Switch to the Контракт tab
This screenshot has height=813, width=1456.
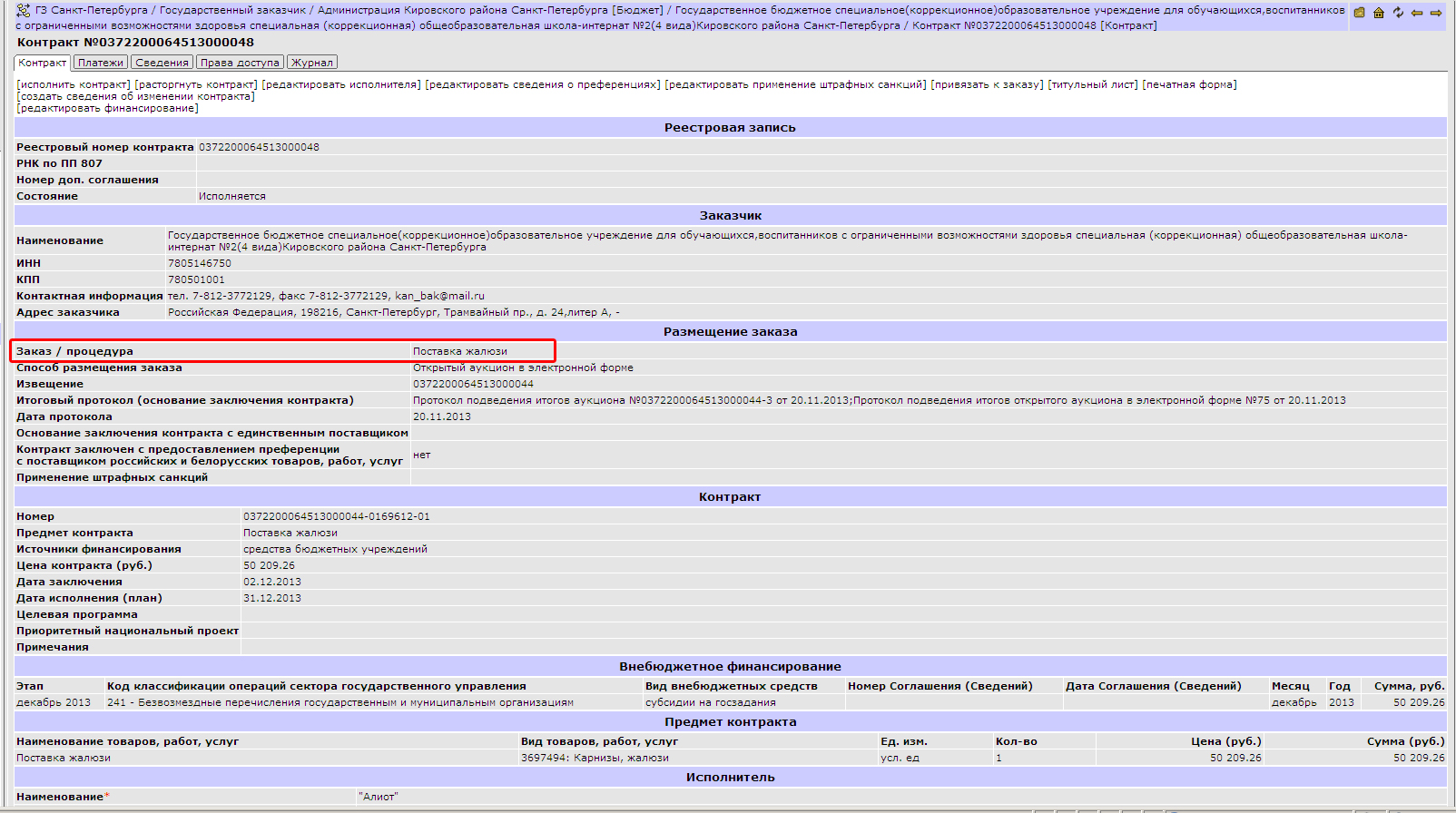point(43,63)
